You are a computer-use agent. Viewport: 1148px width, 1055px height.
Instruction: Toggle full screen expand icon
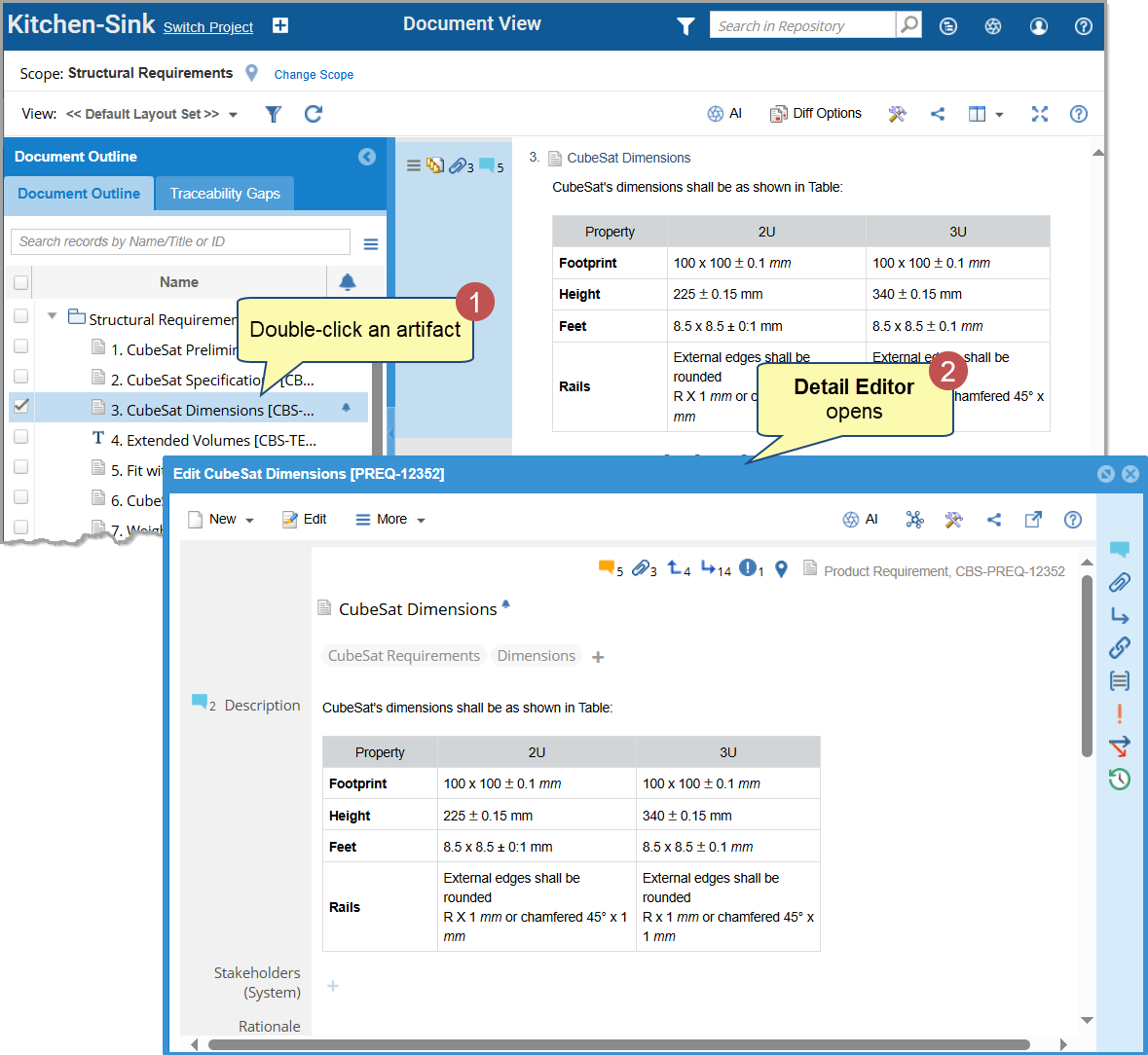(x=1039, y=114)
